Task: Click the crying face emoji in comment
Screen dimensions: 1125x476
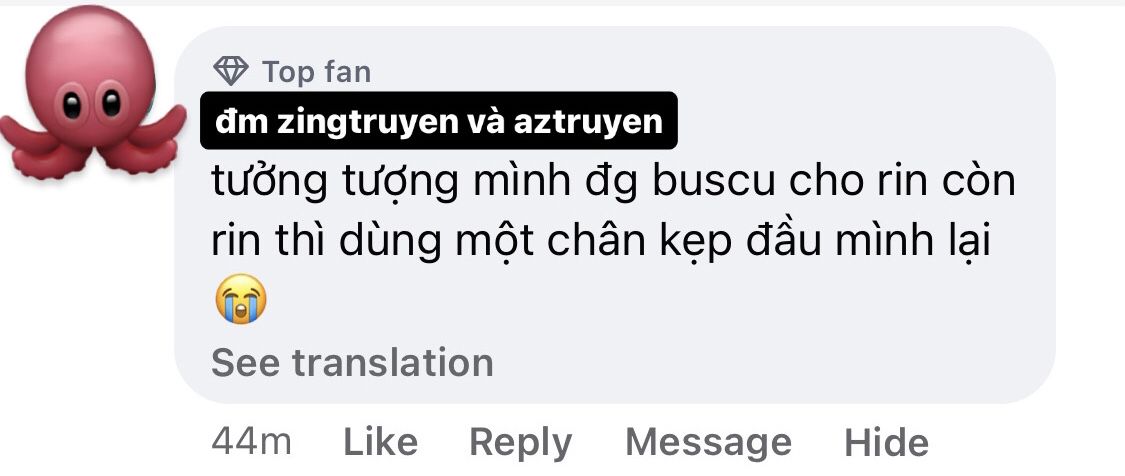Action: [240, 299]
